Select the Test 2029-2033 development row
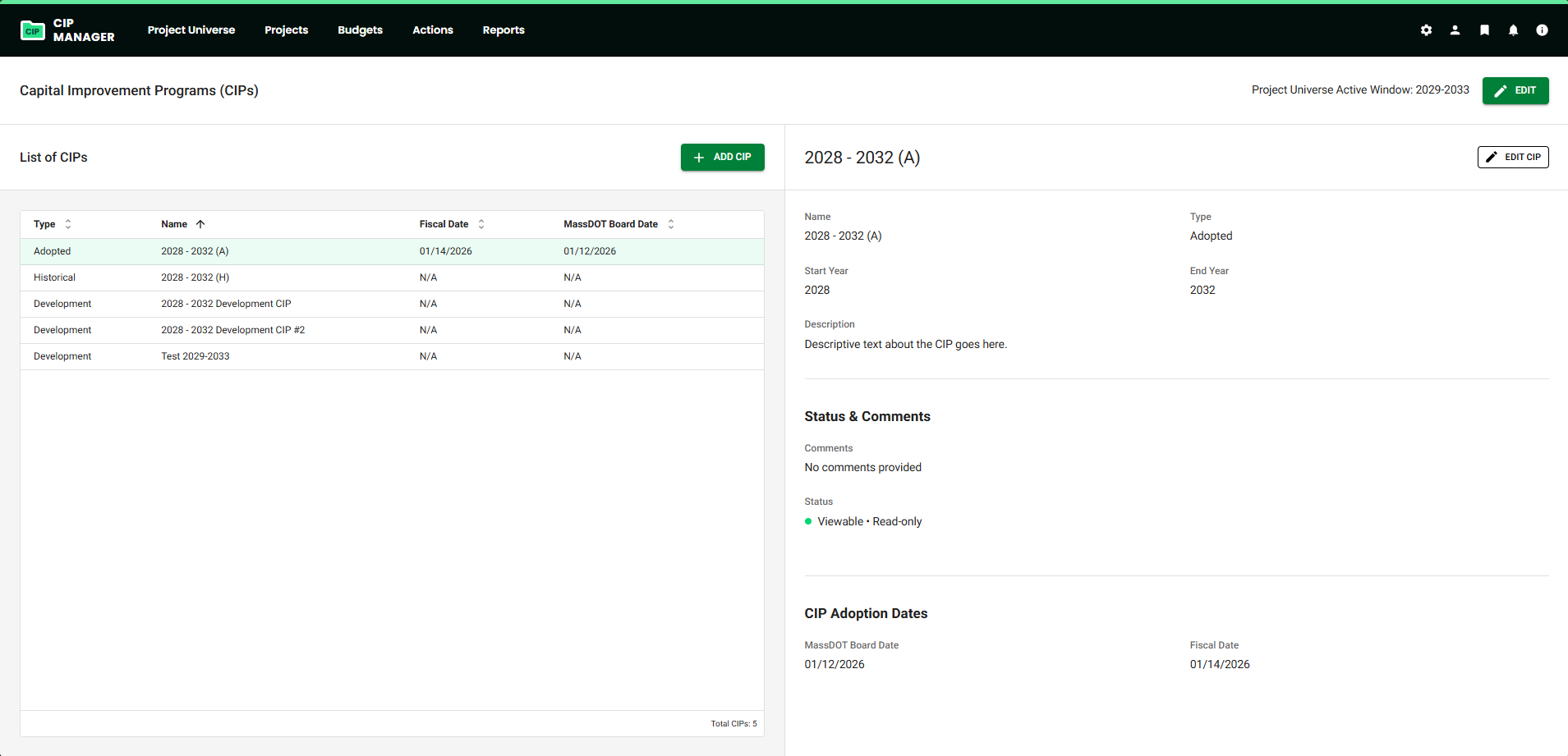Screen dimensions: 1568x756 [329, 356]
